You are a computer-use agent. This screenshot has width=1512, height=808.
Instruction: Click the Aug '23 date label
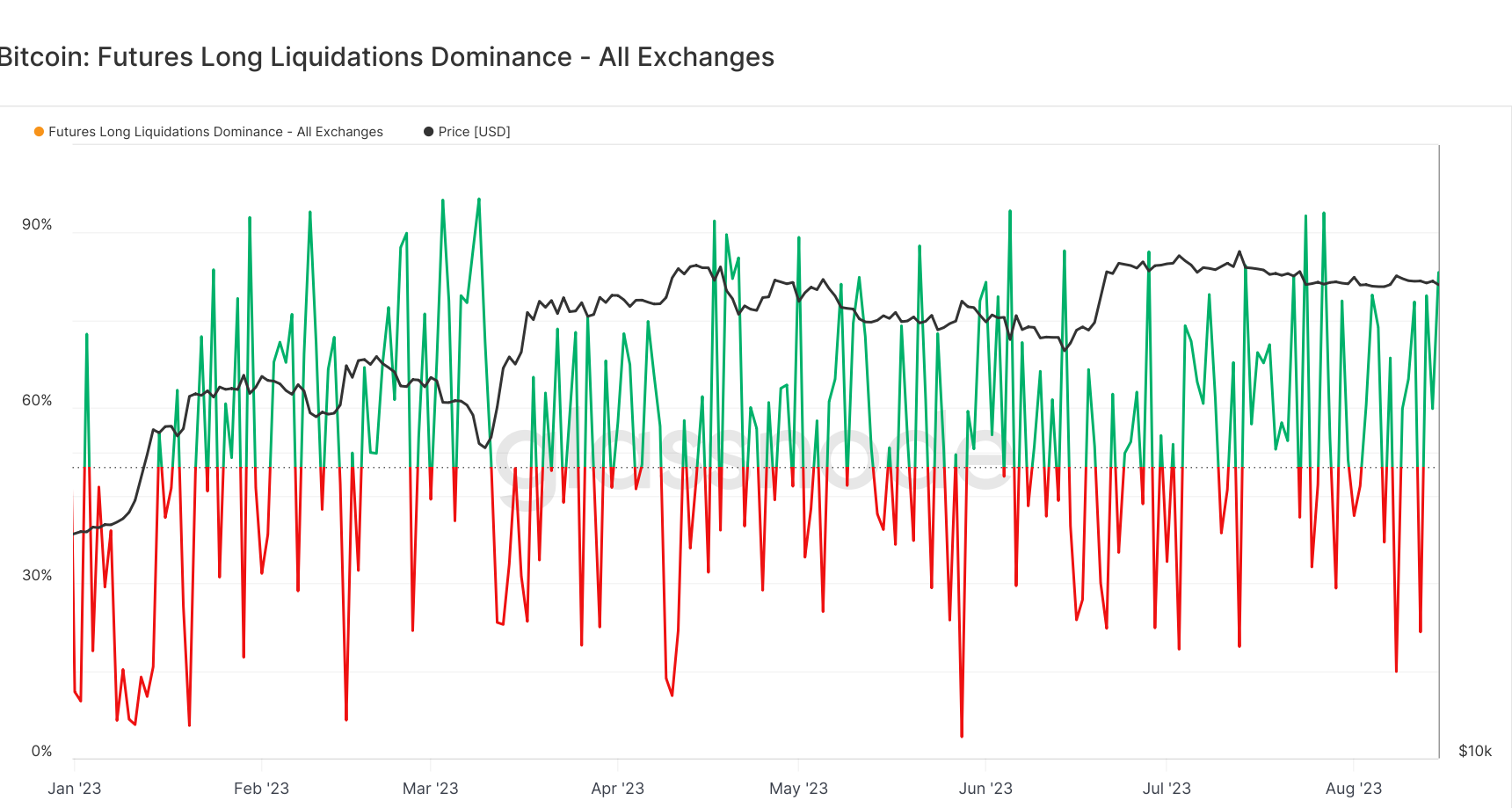(1353, 789)
